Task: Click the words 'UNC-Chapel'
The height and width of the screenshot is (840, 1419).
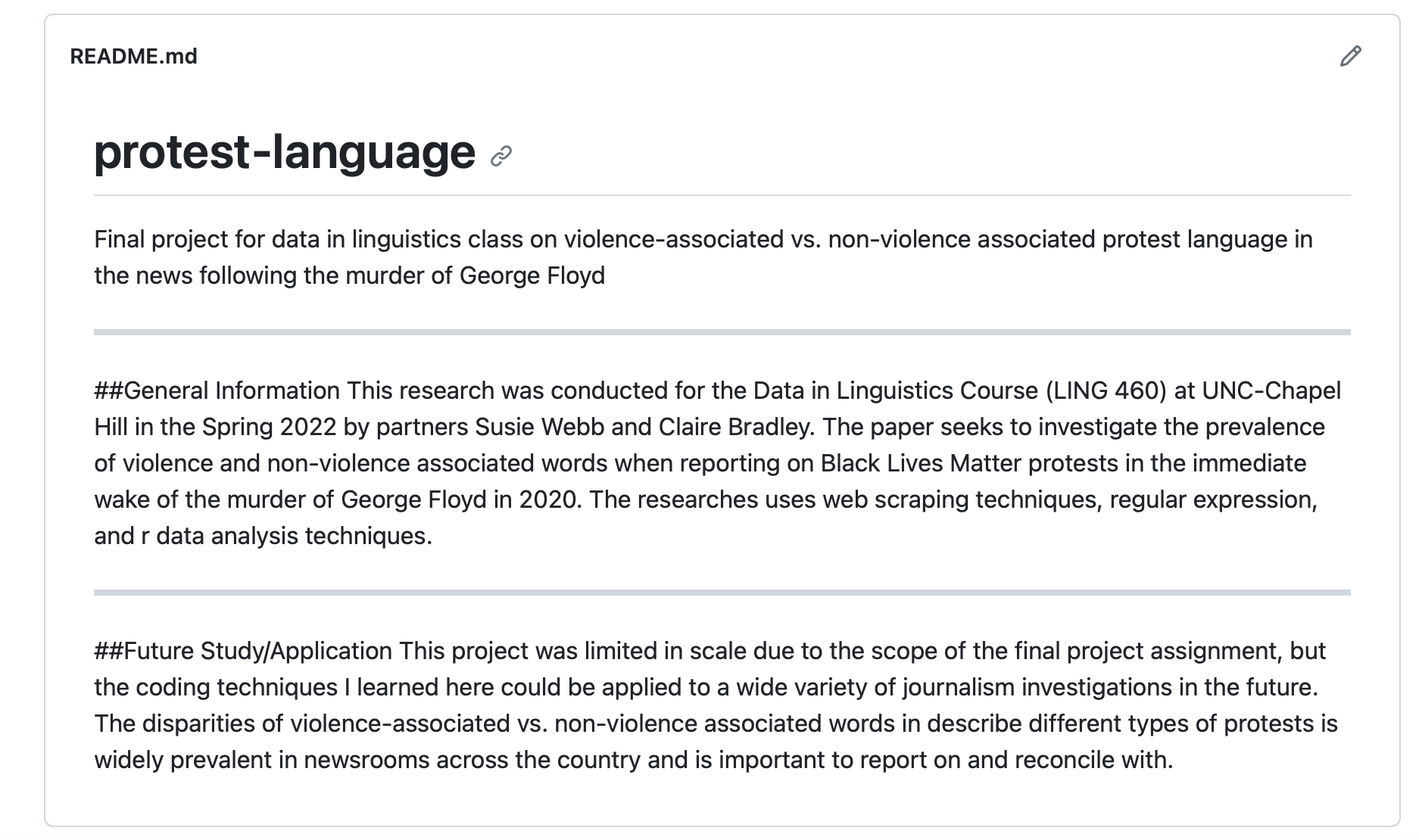Action: (1271, 390)
